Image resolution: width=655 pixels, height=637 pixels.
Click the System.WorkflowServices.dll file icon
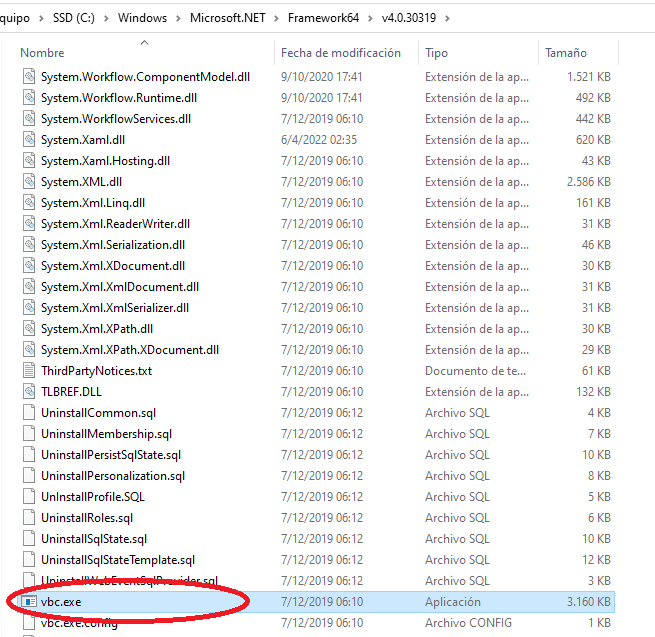29,119
